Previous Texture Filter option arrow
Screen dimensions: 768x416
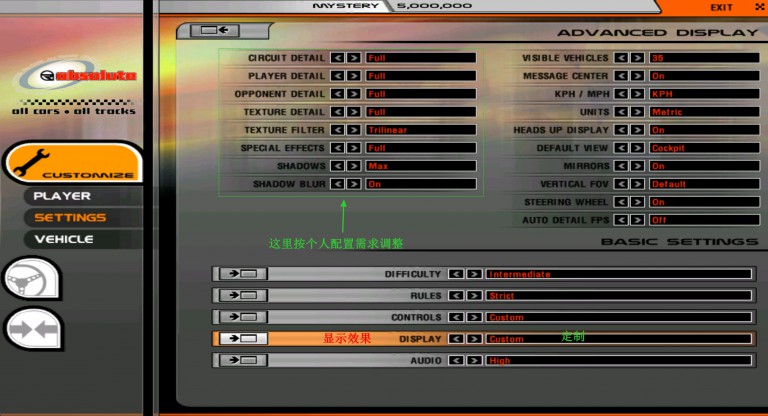[x=337, y=130]
